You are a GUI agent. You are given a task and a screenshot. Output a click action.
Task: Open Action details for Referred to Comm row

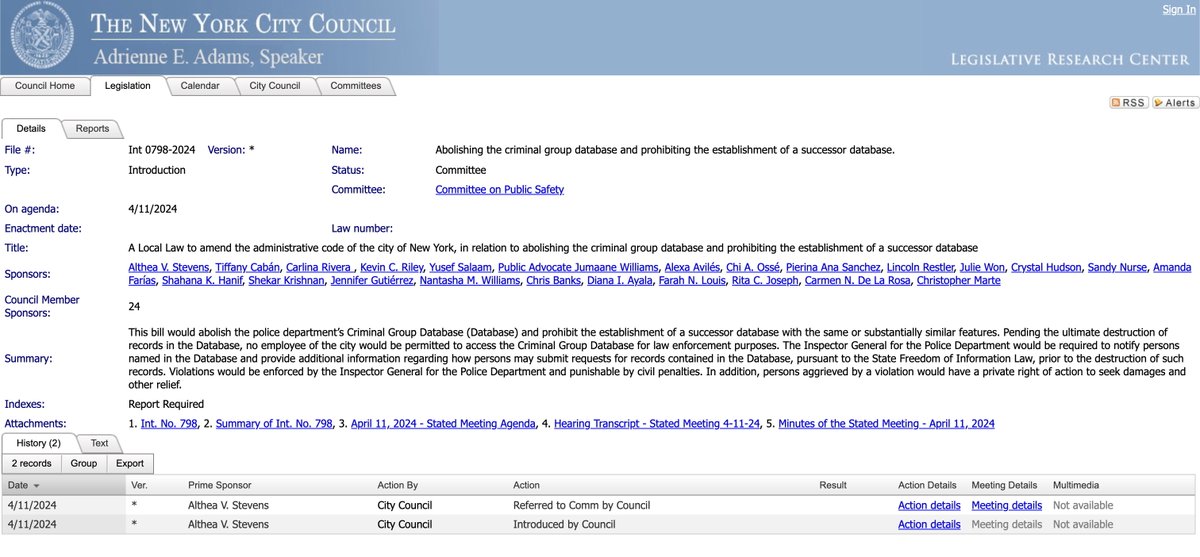point(929,506)
